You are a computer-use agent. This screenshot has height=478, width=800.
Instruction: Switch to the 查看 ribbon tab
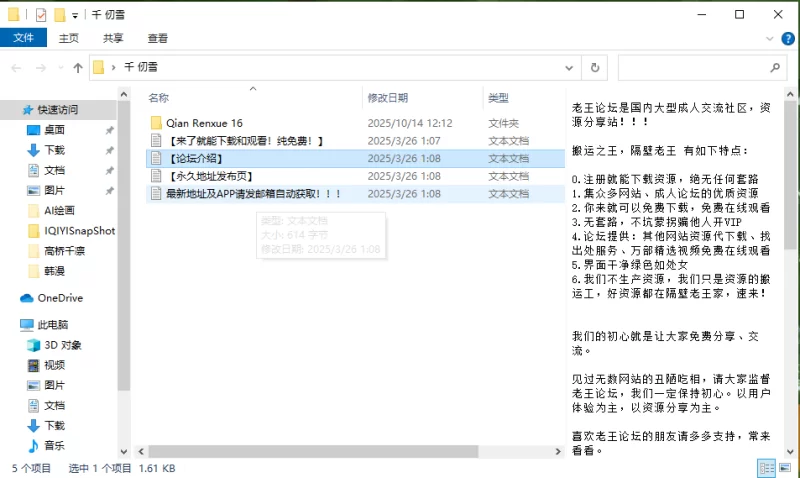coord(158,38)
